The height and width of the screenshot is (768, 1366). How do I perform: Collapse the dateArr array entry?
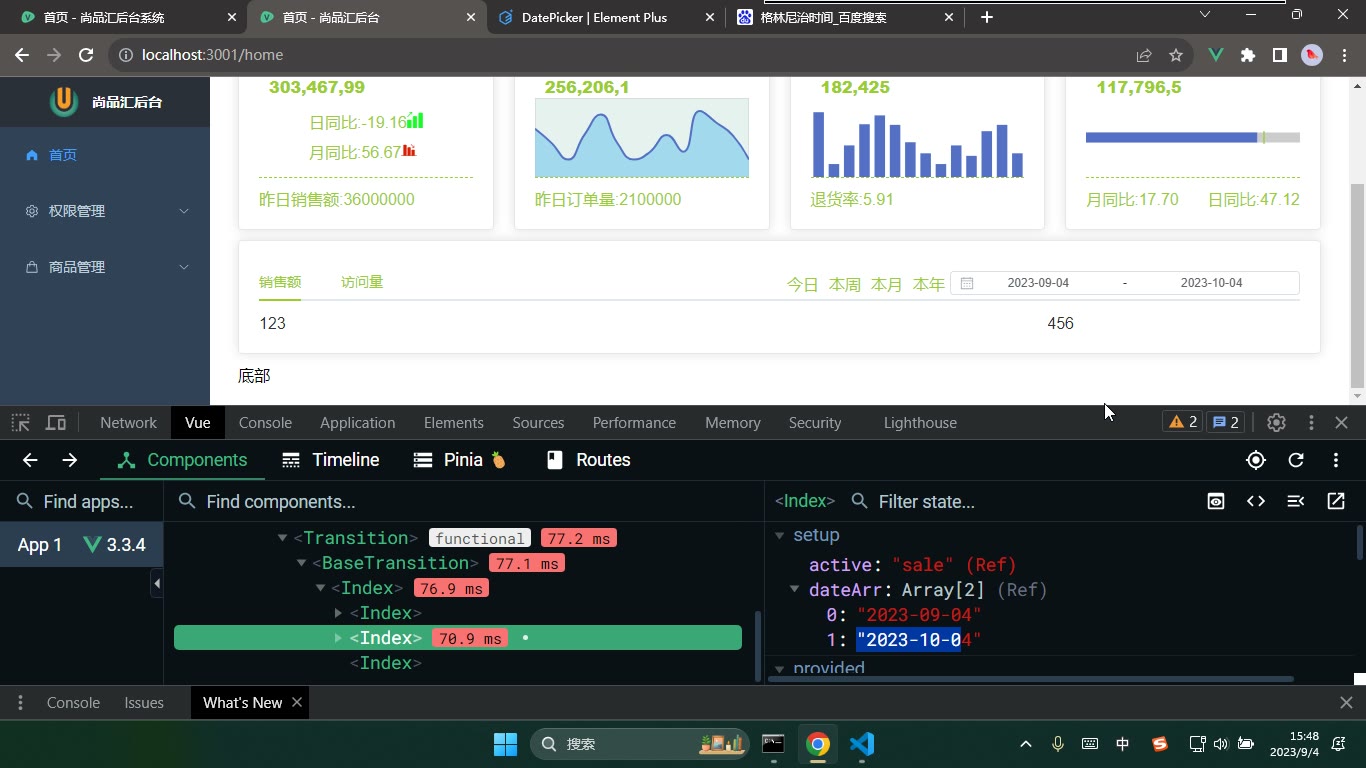pos(795,590)
